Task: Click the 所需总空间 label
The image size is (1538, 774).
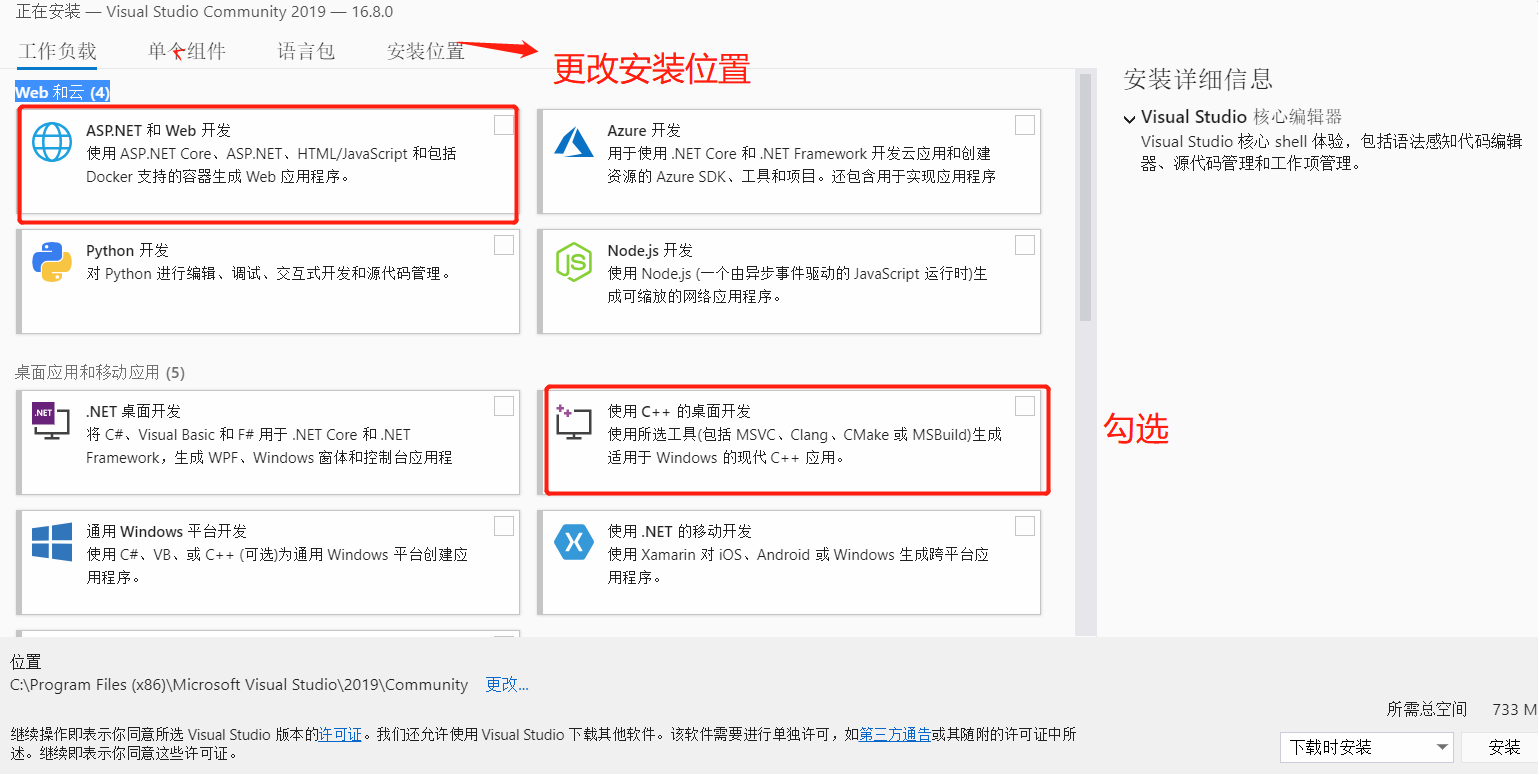Action: [x=1427, y=709]
